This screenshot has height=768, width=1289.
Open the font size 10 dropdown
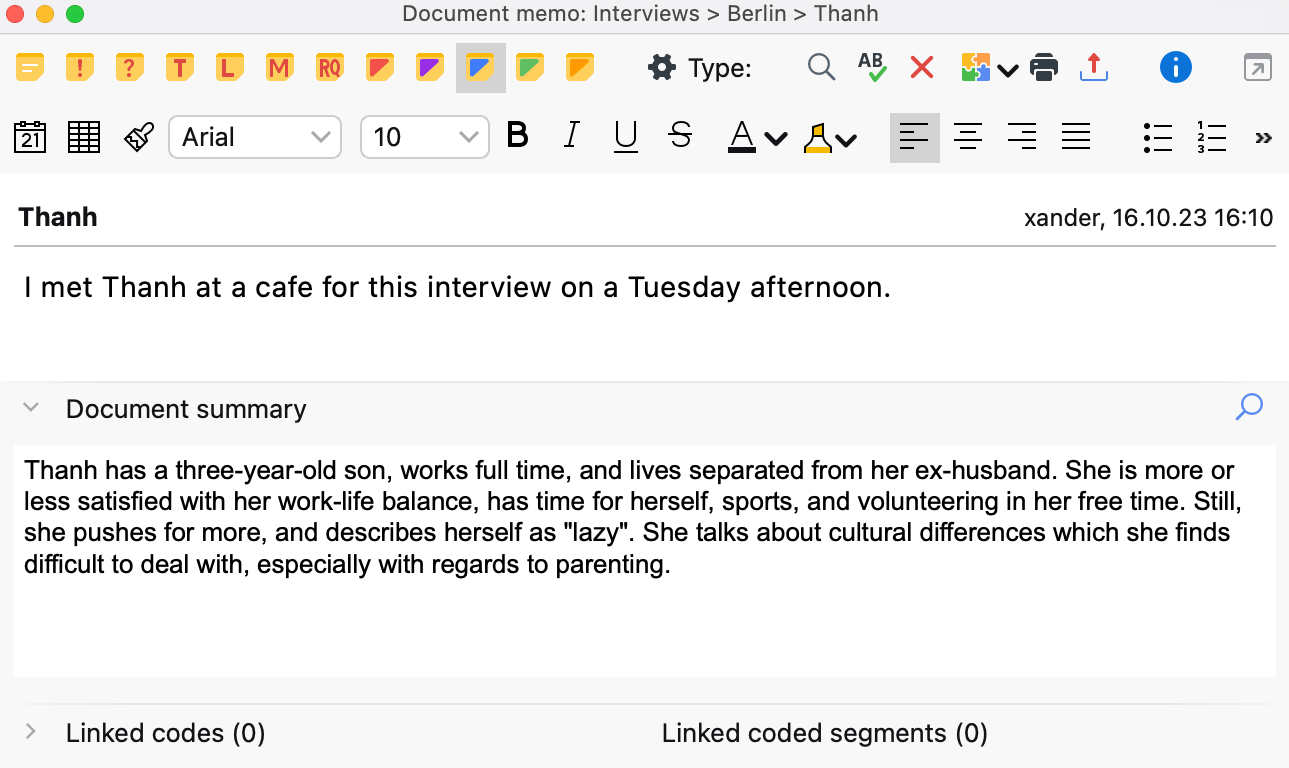click(424, 137)
